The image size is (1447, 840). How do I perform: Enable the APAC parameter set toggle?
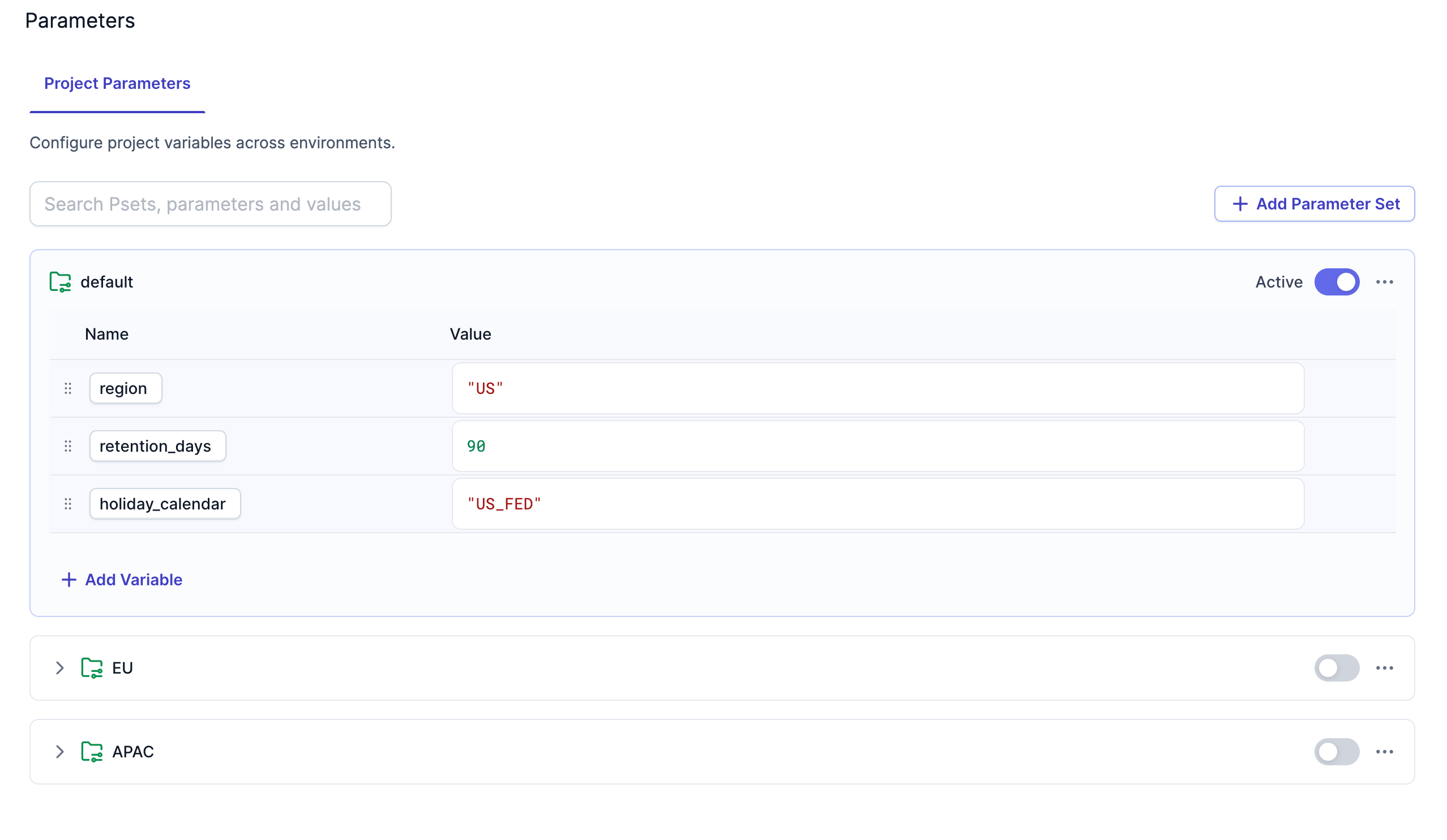1337,752
